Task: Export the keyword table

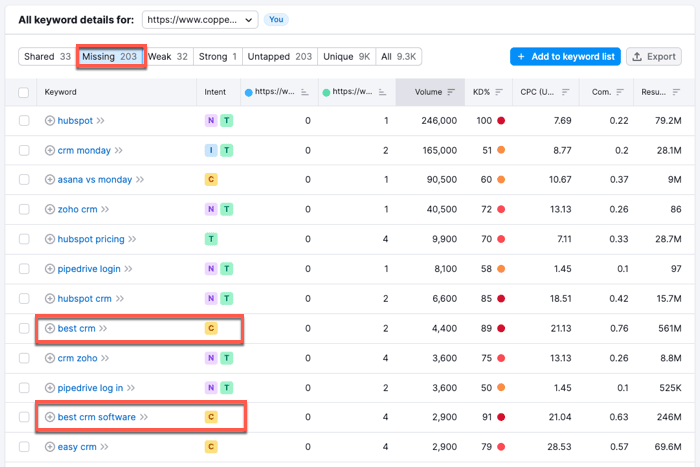Action: (x=654, y=57)
